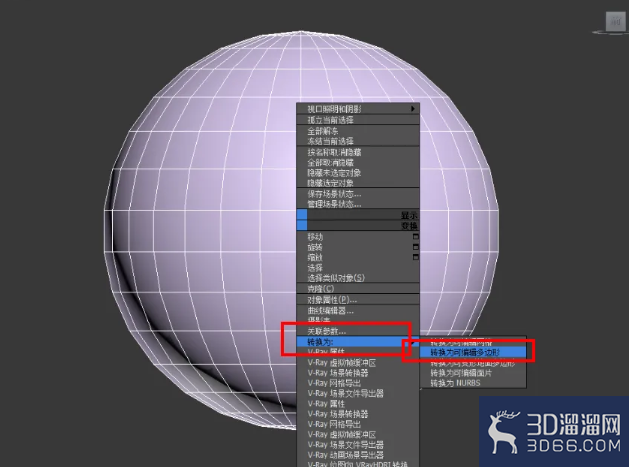Open 曲线编辑器... from the menu
Image resolution: width=629 pixels, height=467 pixels.
[358, 311]
